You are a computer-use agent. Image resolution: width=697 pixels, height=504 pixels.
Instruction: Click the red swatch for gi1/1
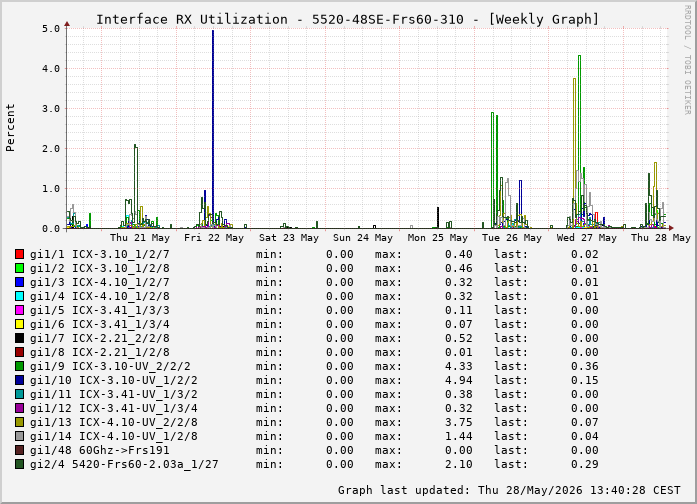tap(19, 254)
